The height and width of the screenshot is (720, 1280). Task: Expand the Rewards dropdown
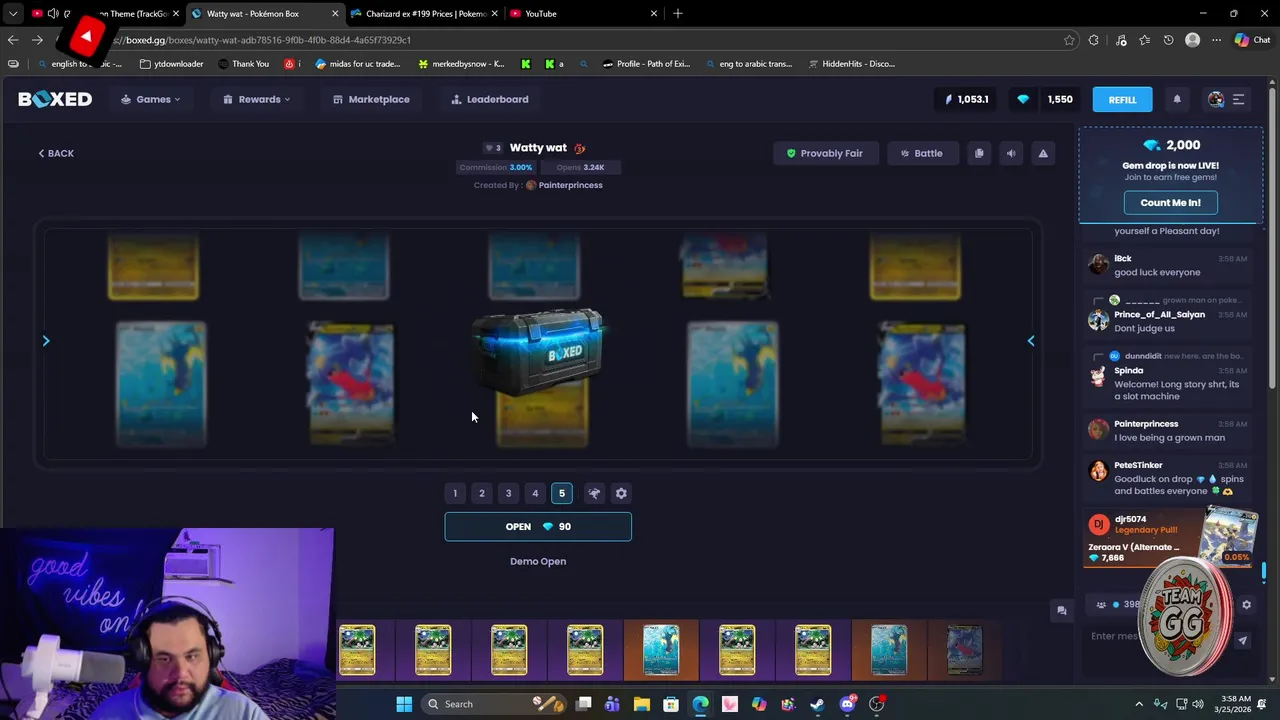pos(257,99)
